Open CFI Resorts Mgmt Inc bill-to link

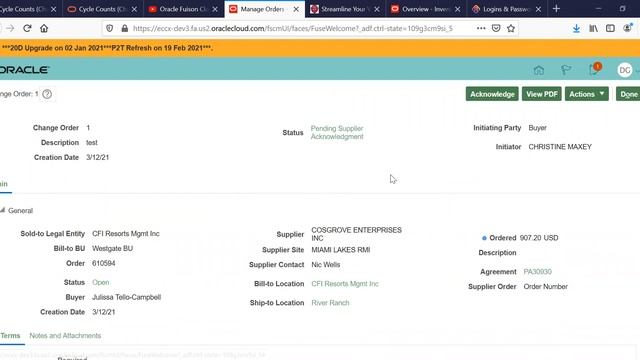click(345, 284)
